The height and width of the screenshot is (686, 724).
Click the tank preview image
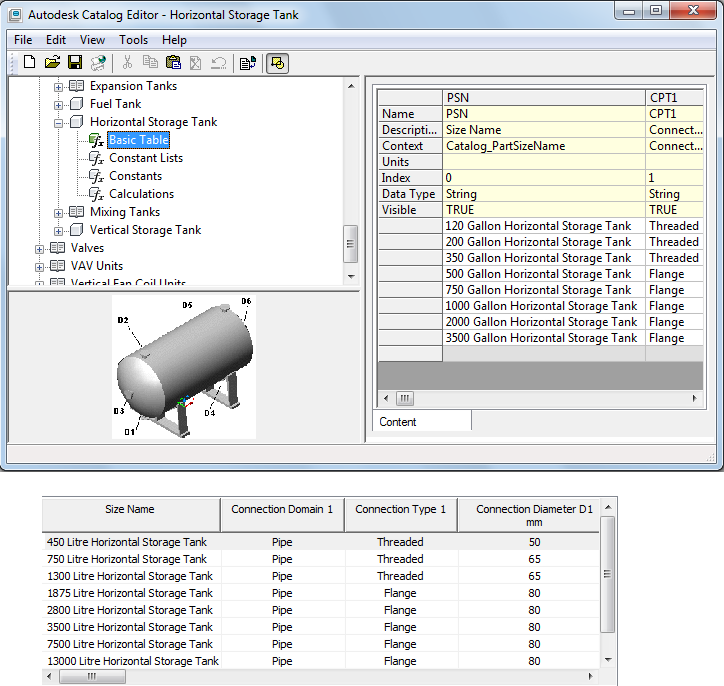click(184, 367)
